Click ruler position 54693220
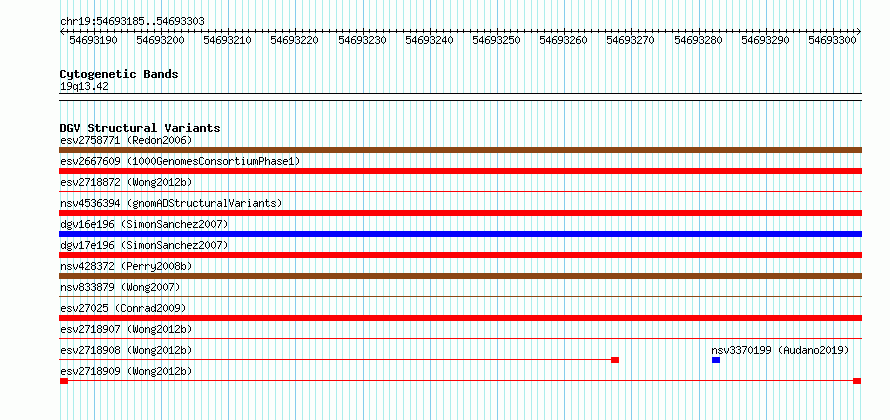This screenshot has width=890, height=420. pos(295,40)
